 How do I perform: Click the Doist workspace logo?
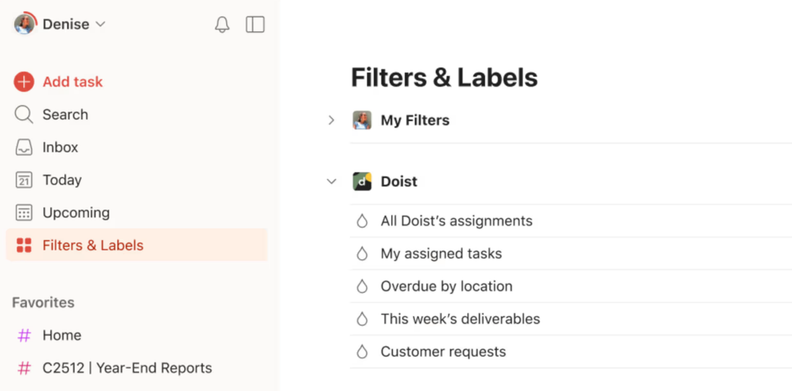click(x=362, y=181)
